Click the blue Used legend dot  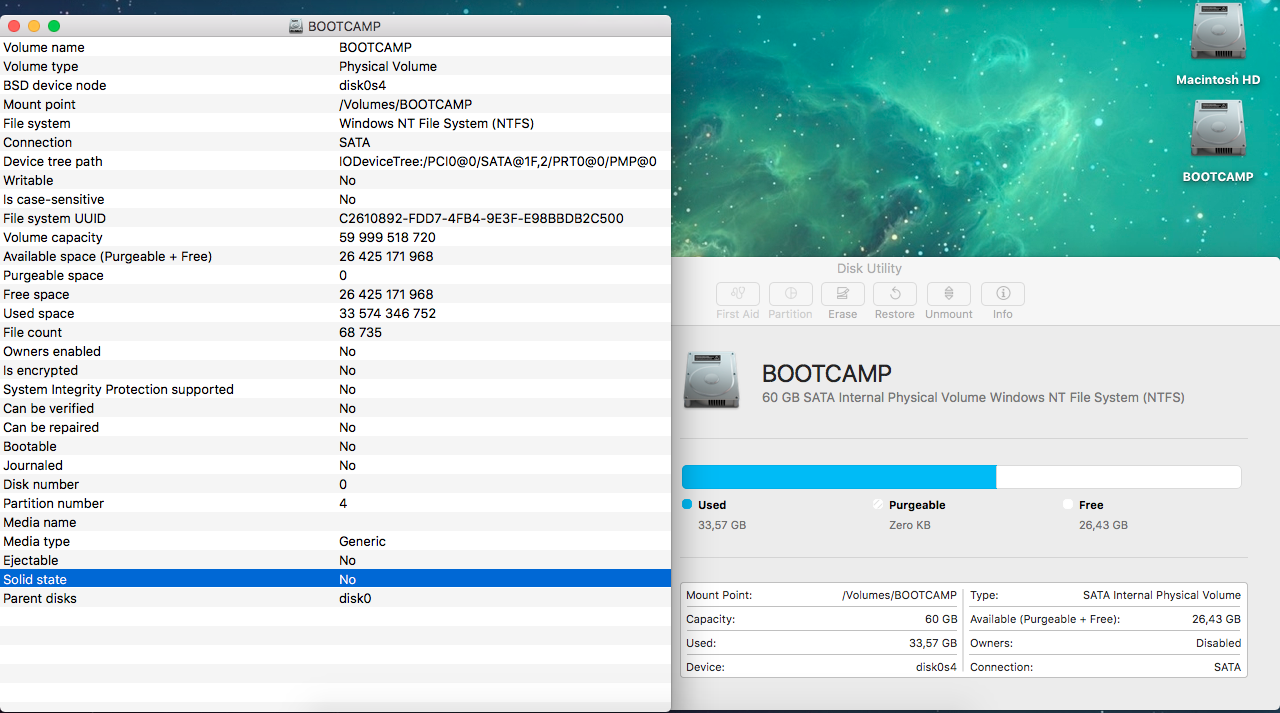[x=687, y=505]
